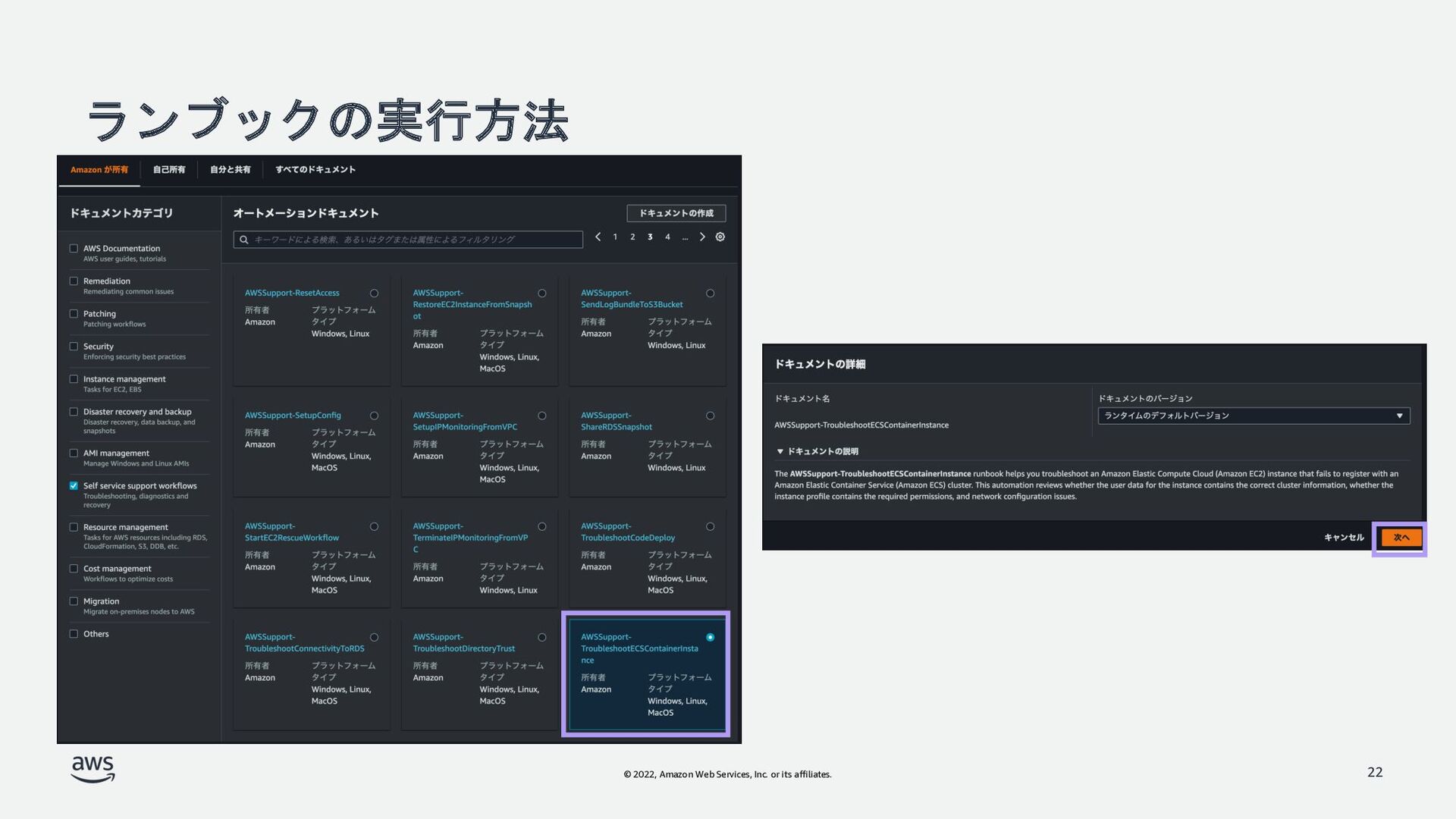Viewport: 1456px width, 819px height.
Task: Open the document version dropdown
Action: [1254, 416]
